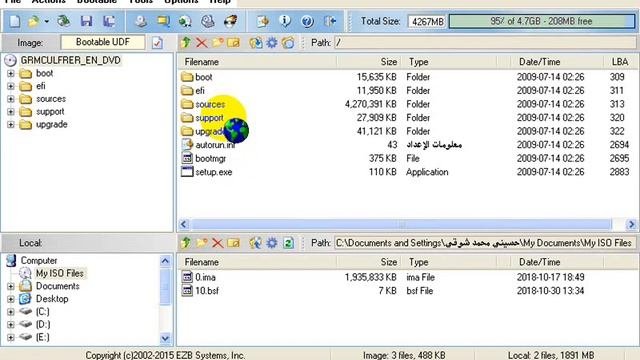The height and width of the screenshot is (360, 640).
Task: Click the Exit door icon in toolbar
Action: [329, 21]
